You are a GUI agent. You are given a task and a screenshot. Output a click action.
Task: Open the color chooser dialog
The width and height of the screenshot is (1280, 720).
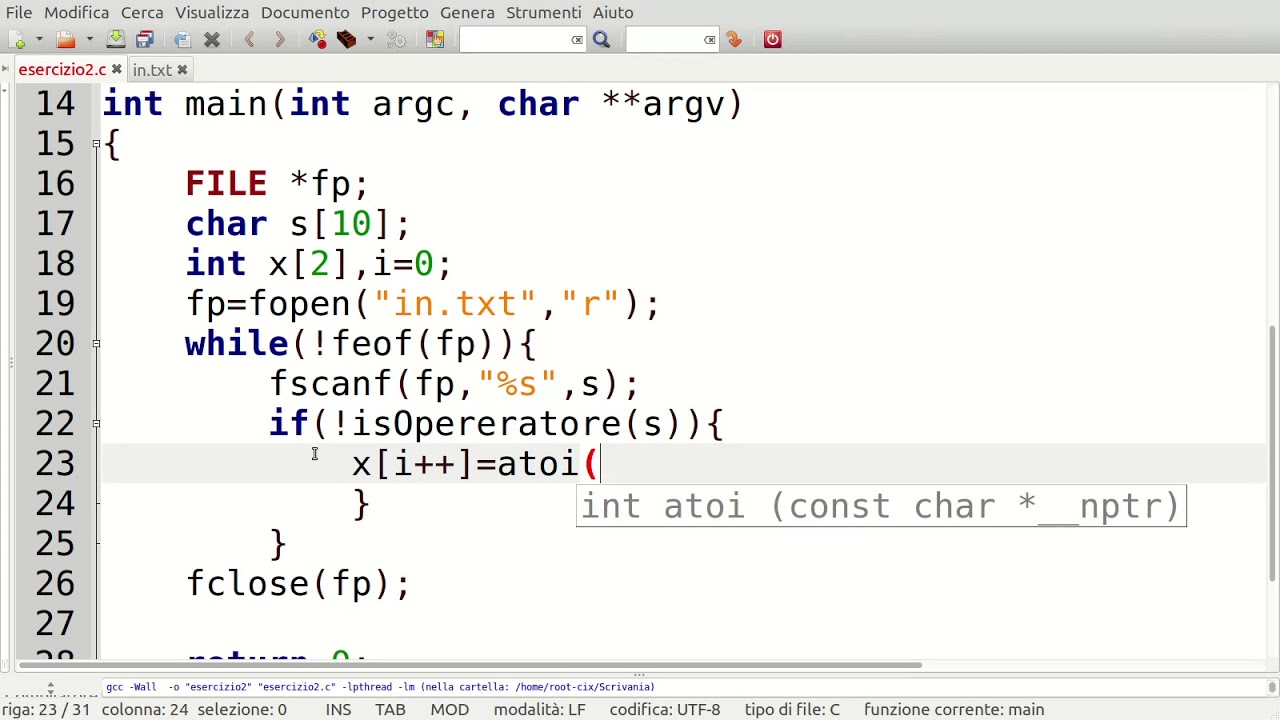[x=435, y=40]
